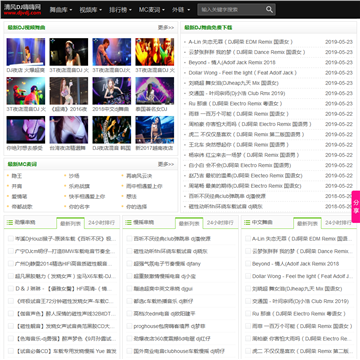Screen dimensions: 360x360
Task: Open the 新2017越南夜店 video thumbnail
Action: 155,130
